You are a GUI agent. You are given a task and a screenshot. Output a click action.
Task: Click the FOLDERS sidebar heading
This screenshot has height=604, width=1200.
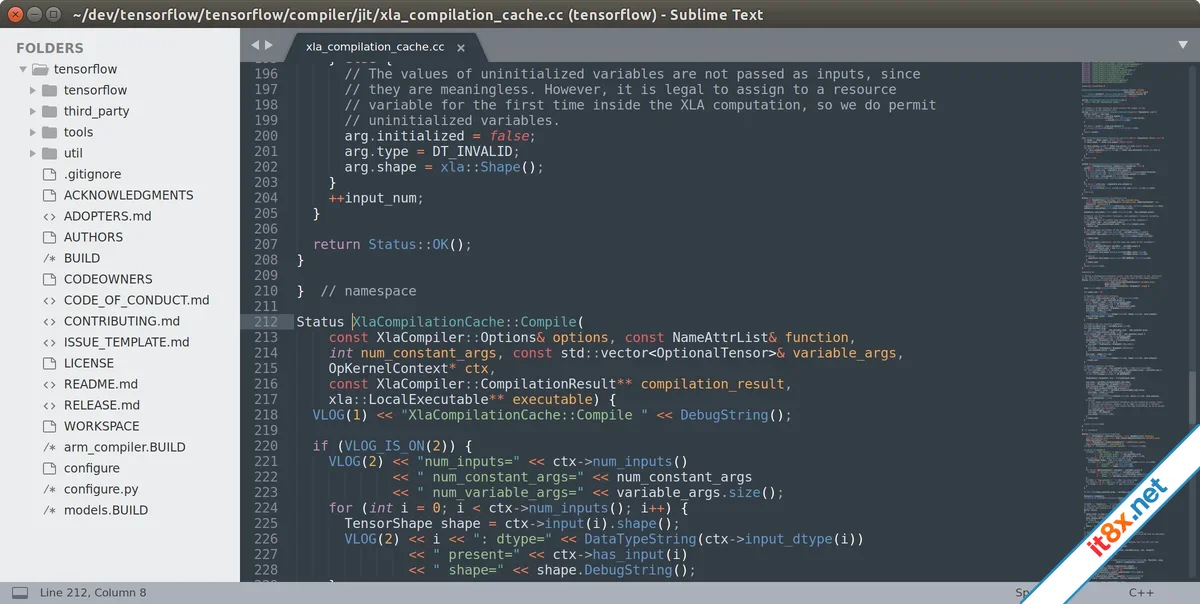point(50,48)
